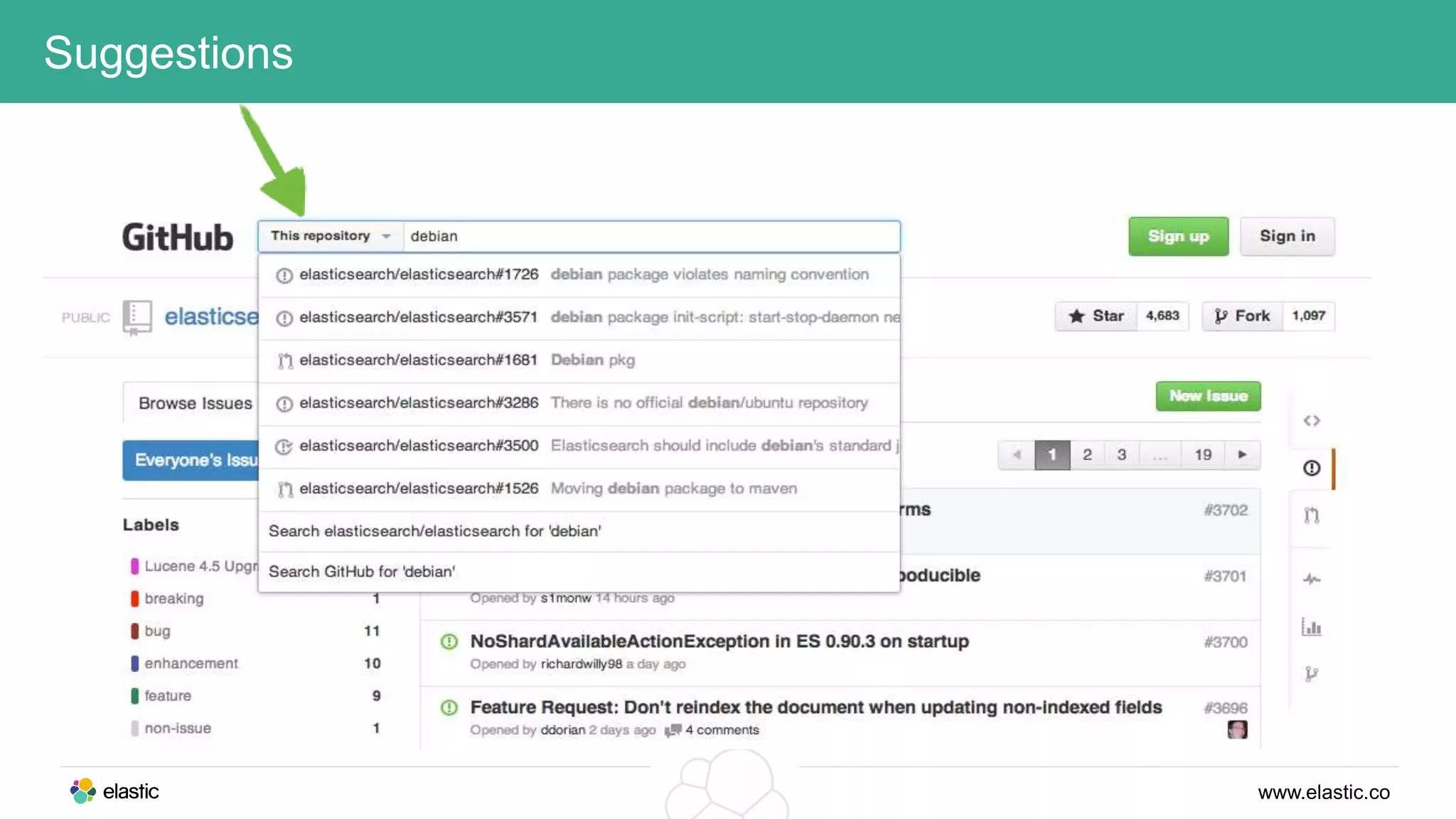Open the Graphs bar chart icon
1456x819 pixels.
[x=1312, y=627]
